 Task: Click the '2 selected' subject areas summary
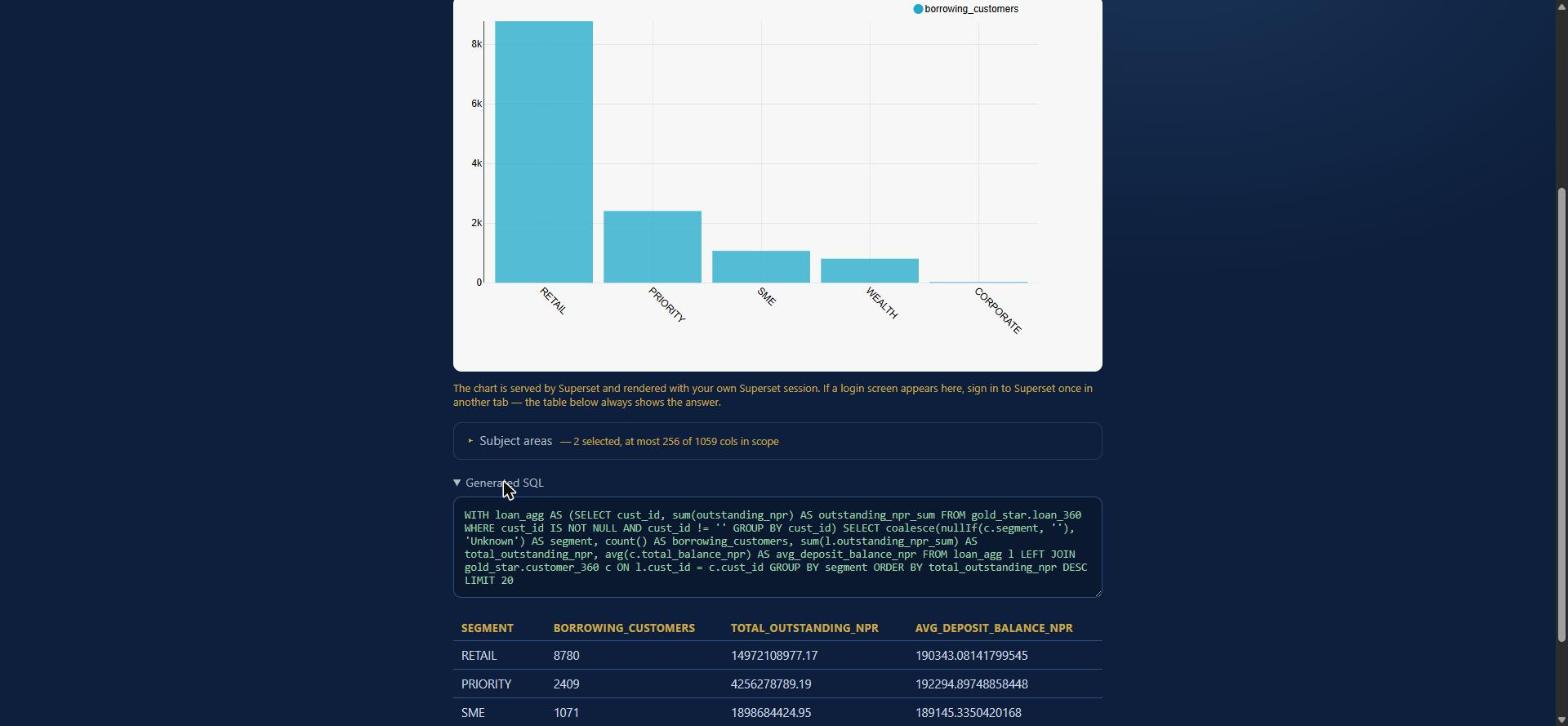click(x=669, y=441)
